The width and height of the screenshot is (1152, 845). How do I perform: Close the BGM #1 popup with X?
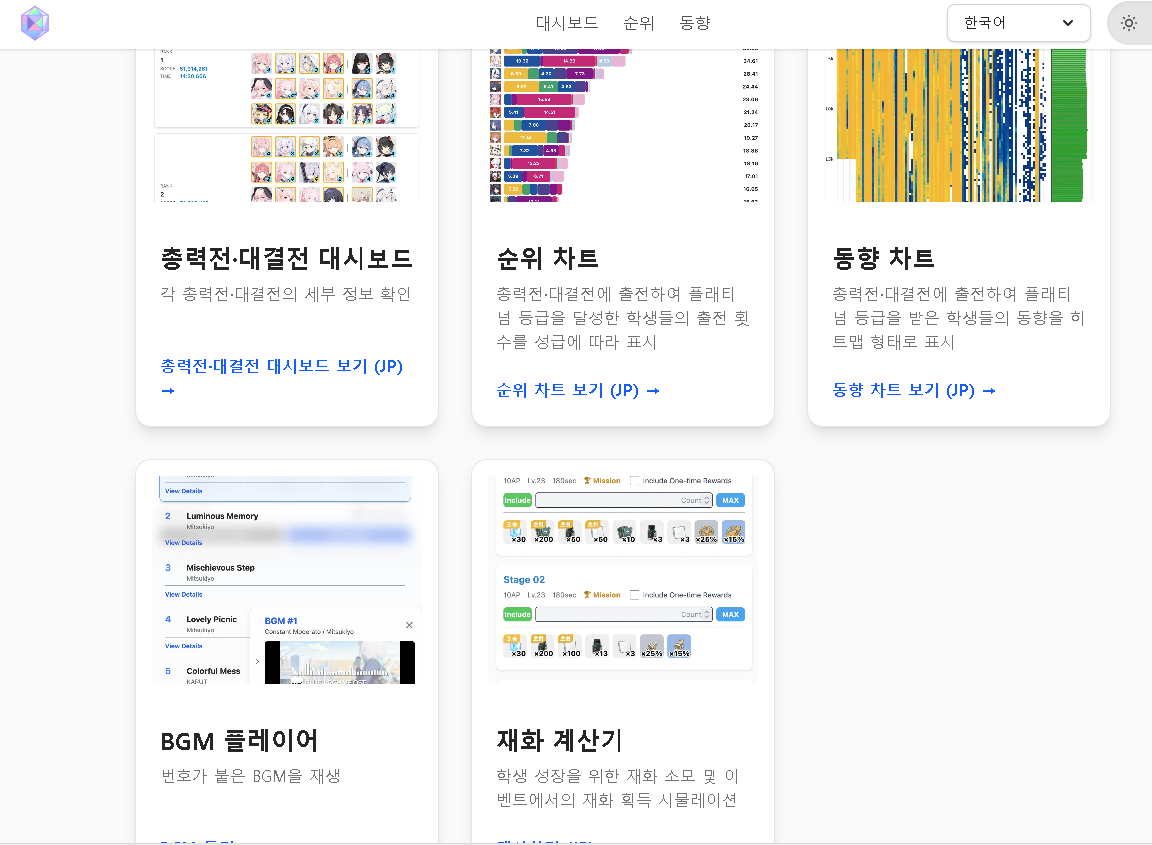coord(409,625)
